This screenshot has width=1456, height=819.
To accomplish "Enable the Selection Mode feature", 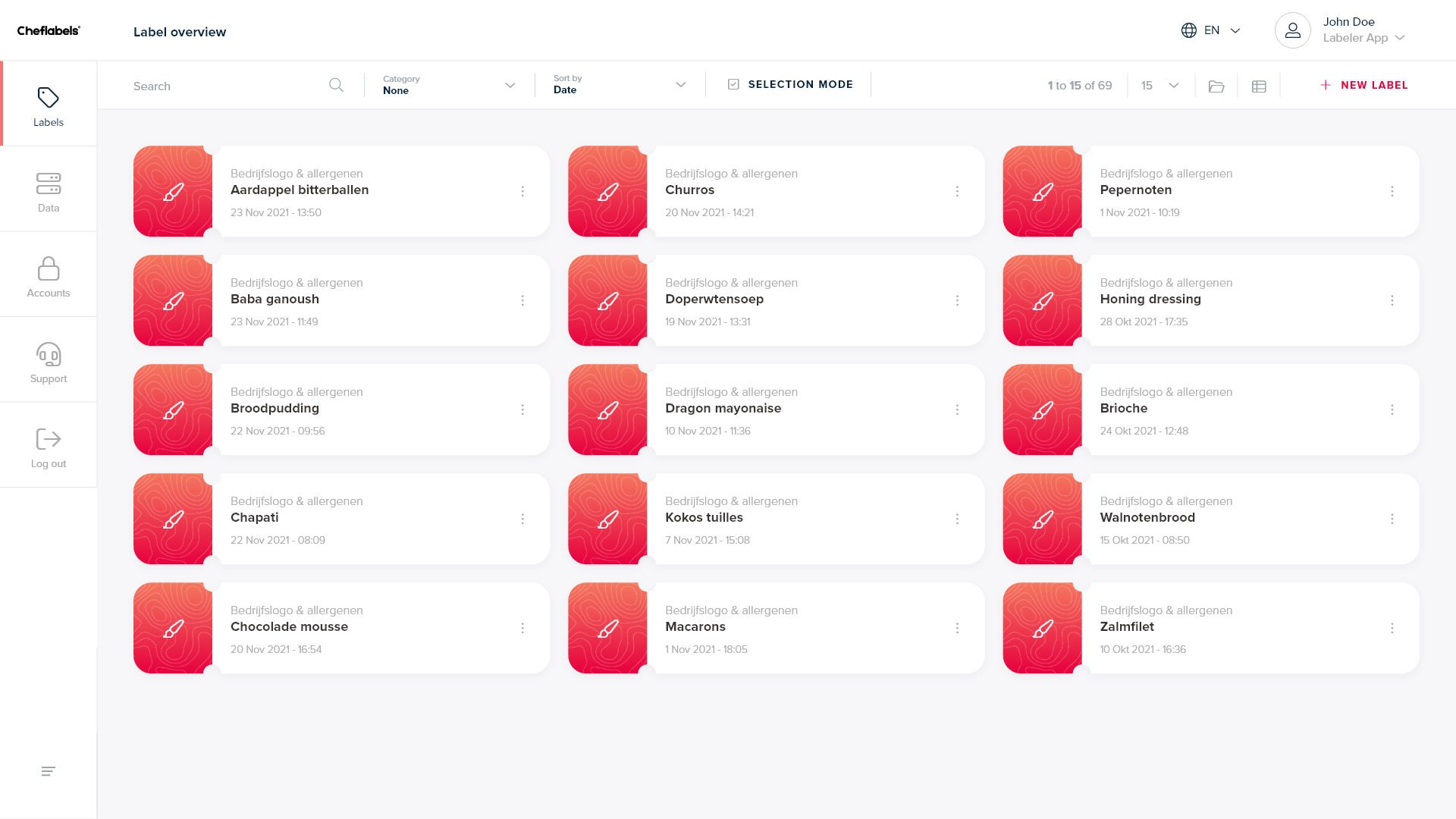I will point(790,85).
